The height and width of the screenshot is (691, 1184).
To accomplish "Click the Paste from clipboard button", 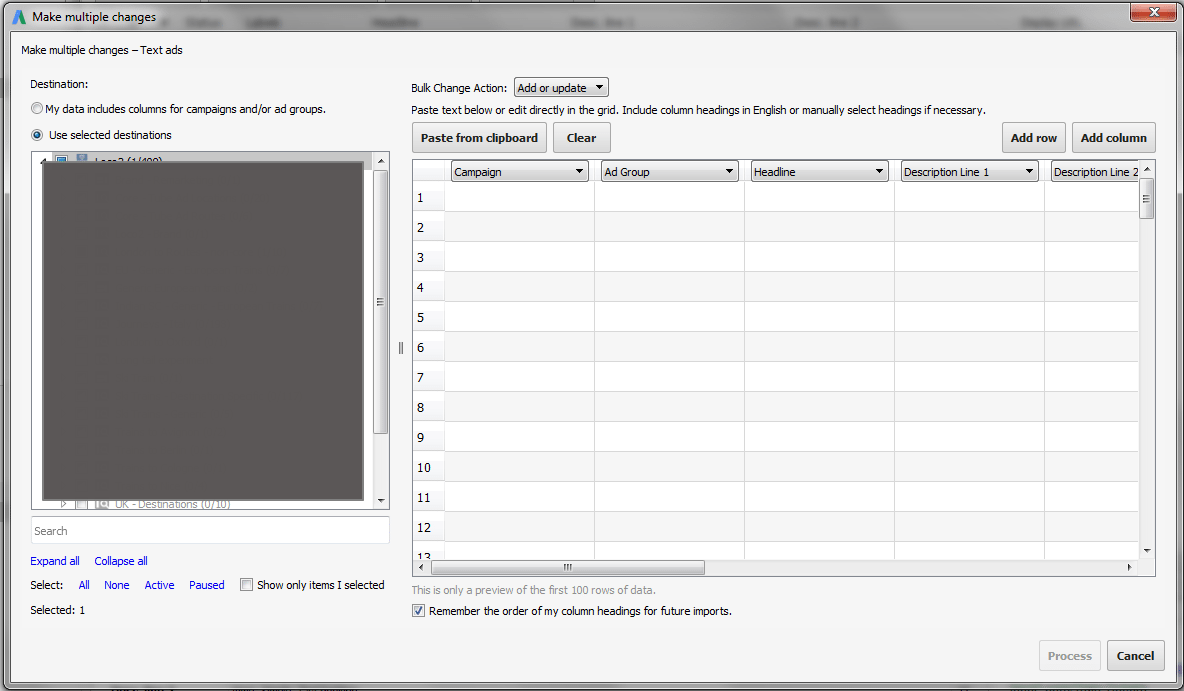I will click(x=479, y=137).
